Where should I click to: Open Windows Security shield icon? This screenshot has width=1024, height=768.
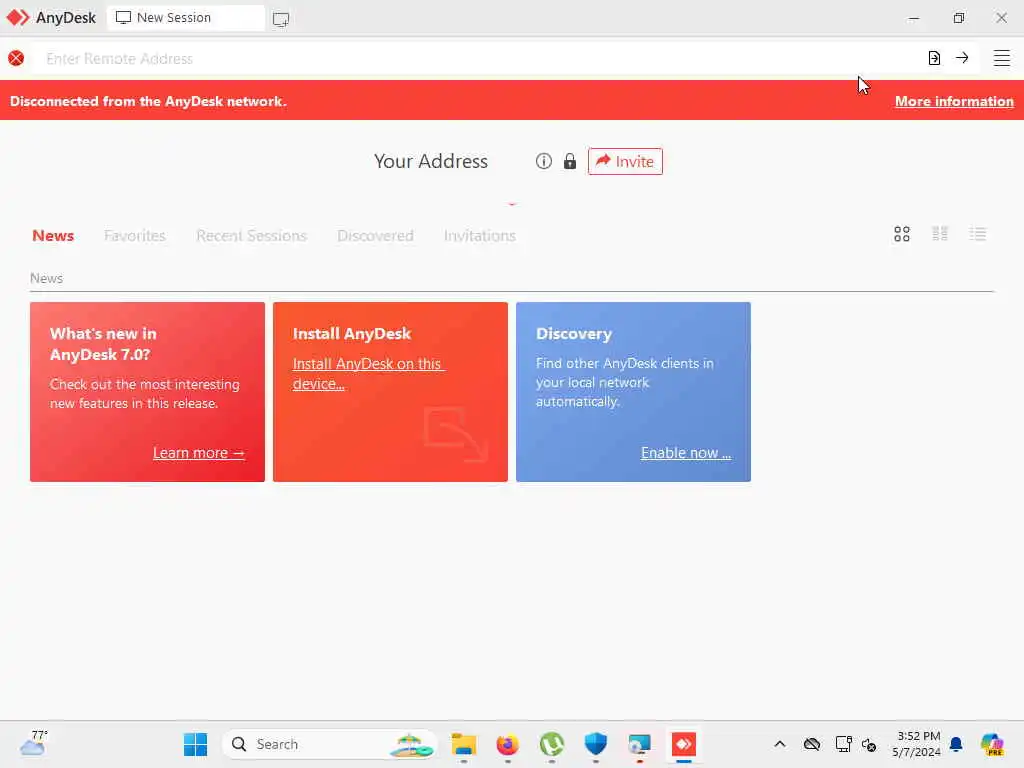596,744
